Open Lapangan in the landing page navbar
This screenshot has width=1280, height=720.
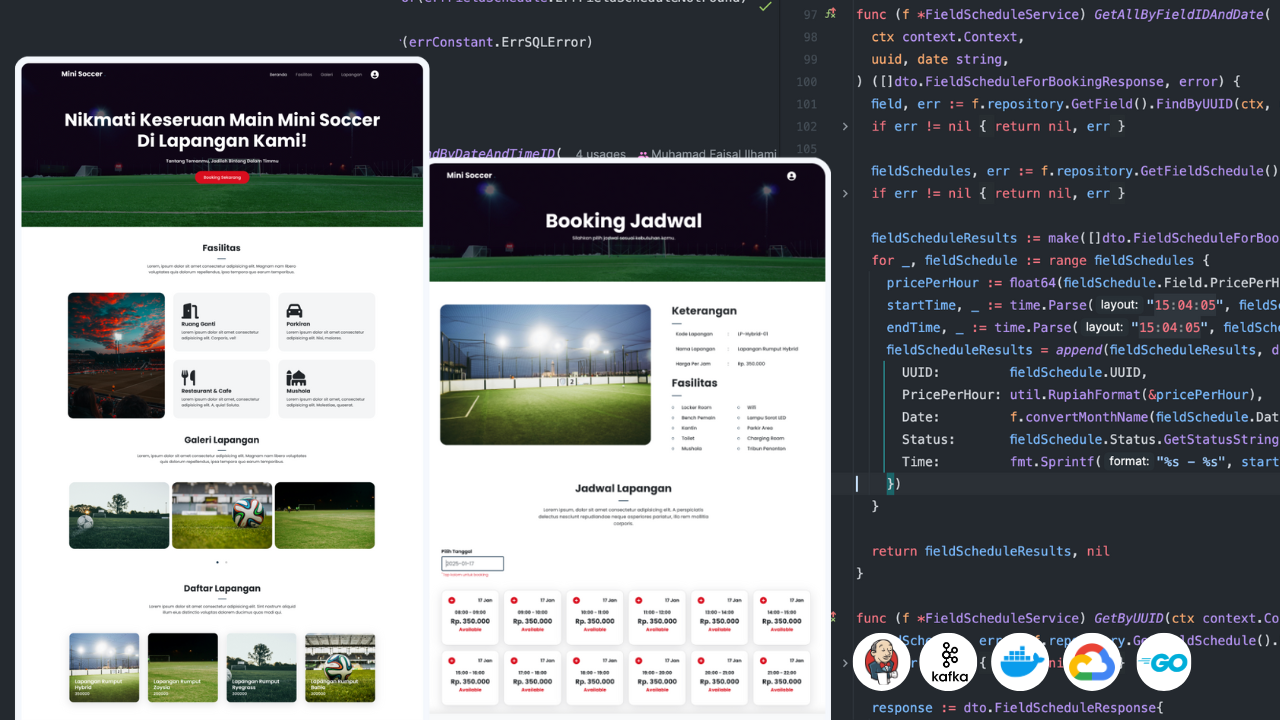click(x=351, y=75)
